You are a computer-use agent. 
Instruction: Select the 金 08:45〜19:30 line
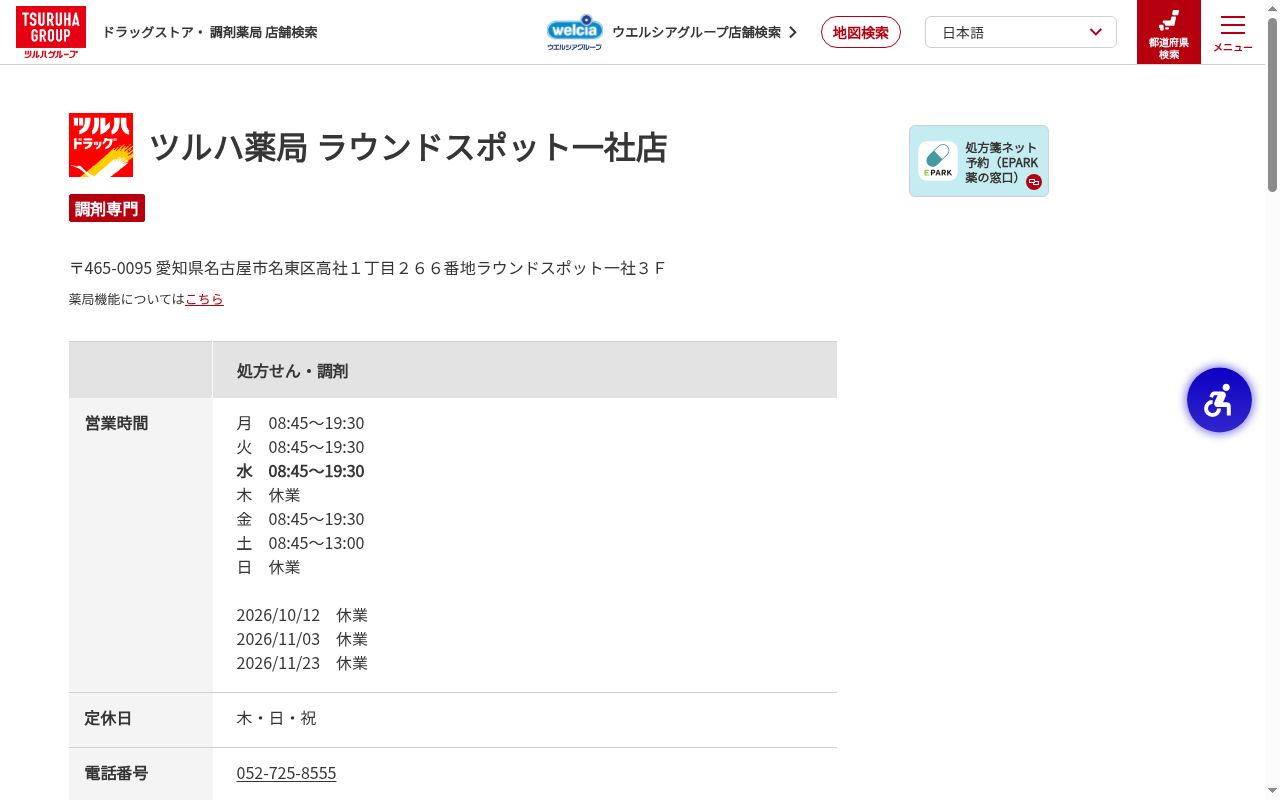click(300, 519)
